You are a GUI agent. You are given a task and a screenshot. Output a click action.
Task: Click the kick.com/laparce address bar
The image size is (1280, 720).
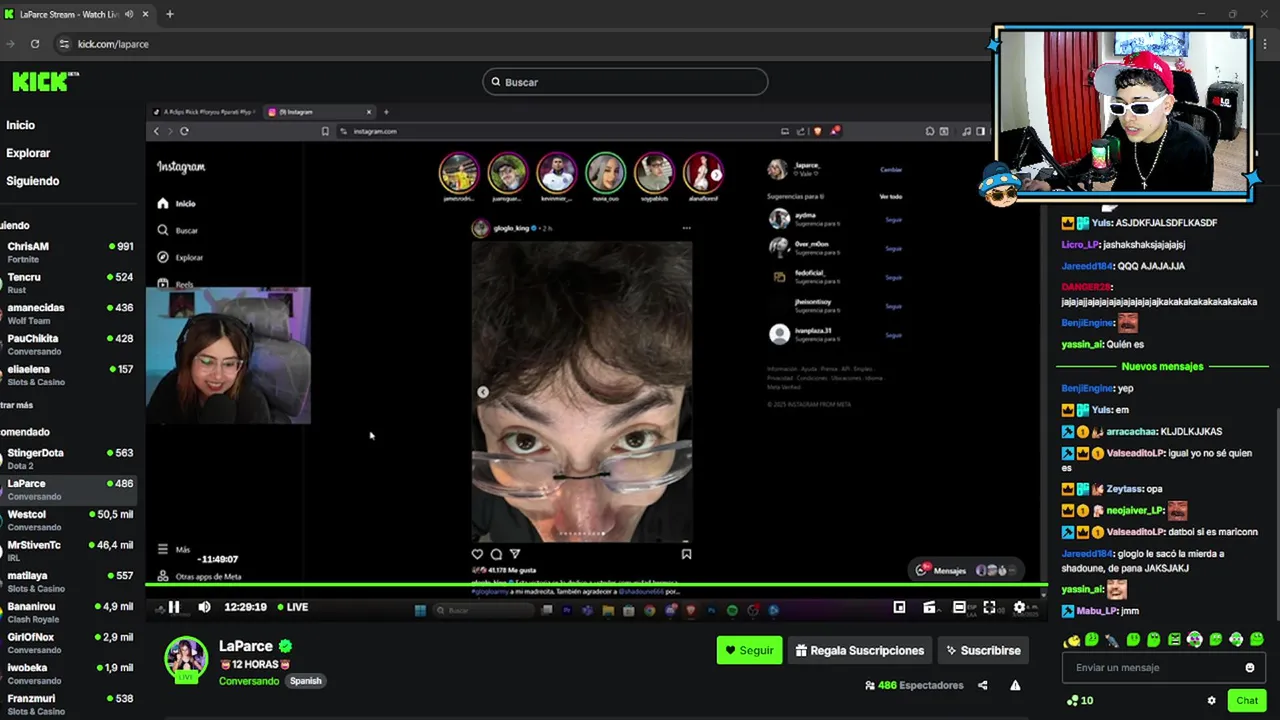pyautogui.click(x=113, y=44)
